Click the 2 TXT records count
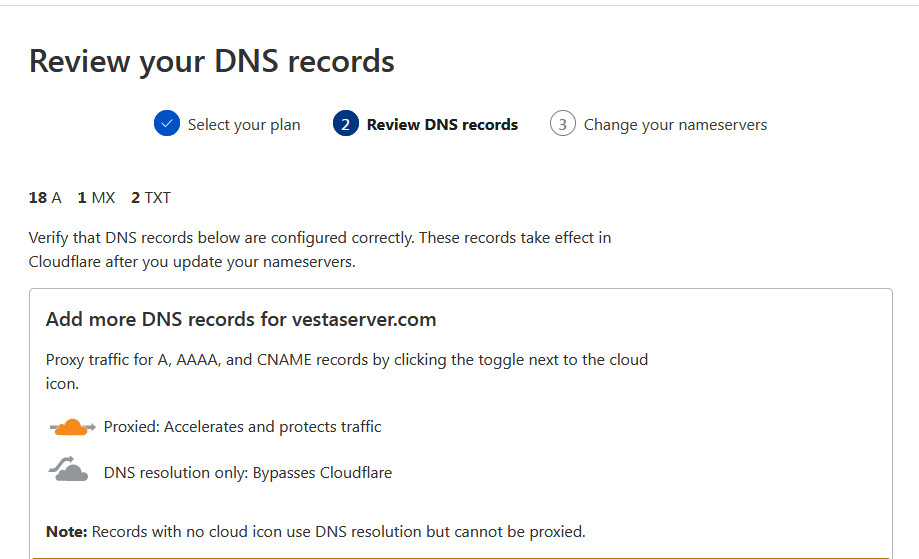 pyautogui.click(x=151, y=198)
